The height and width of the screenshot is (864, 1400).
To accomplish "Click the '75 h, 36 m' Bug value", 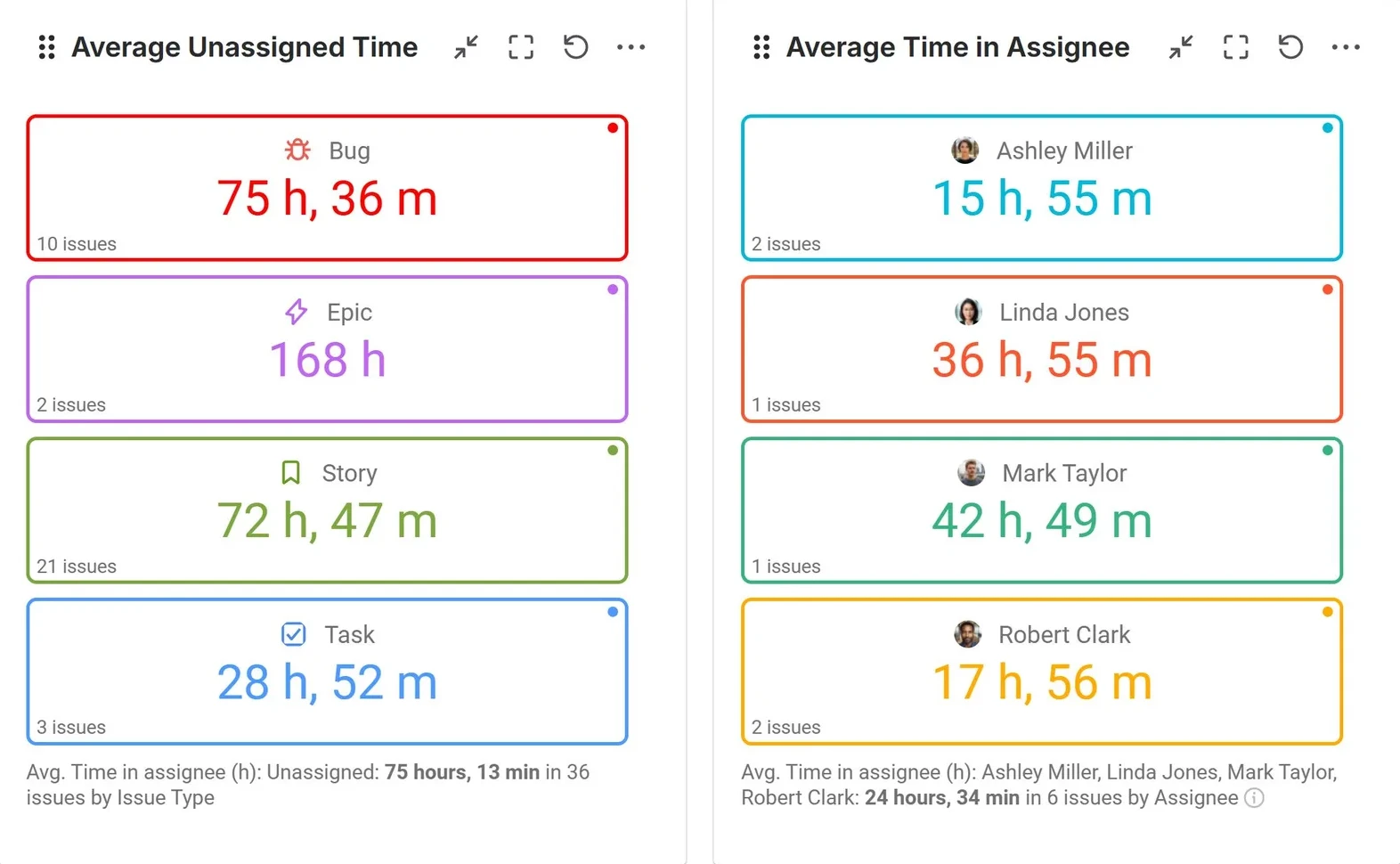I will pyautogui.click(x=327, y=198).
